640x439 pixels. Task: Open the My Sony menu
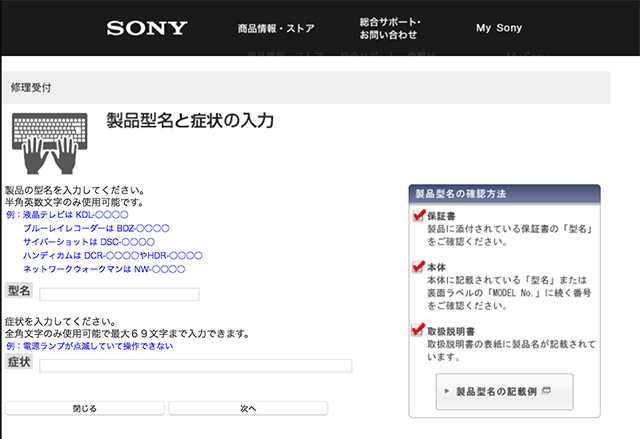499,28
